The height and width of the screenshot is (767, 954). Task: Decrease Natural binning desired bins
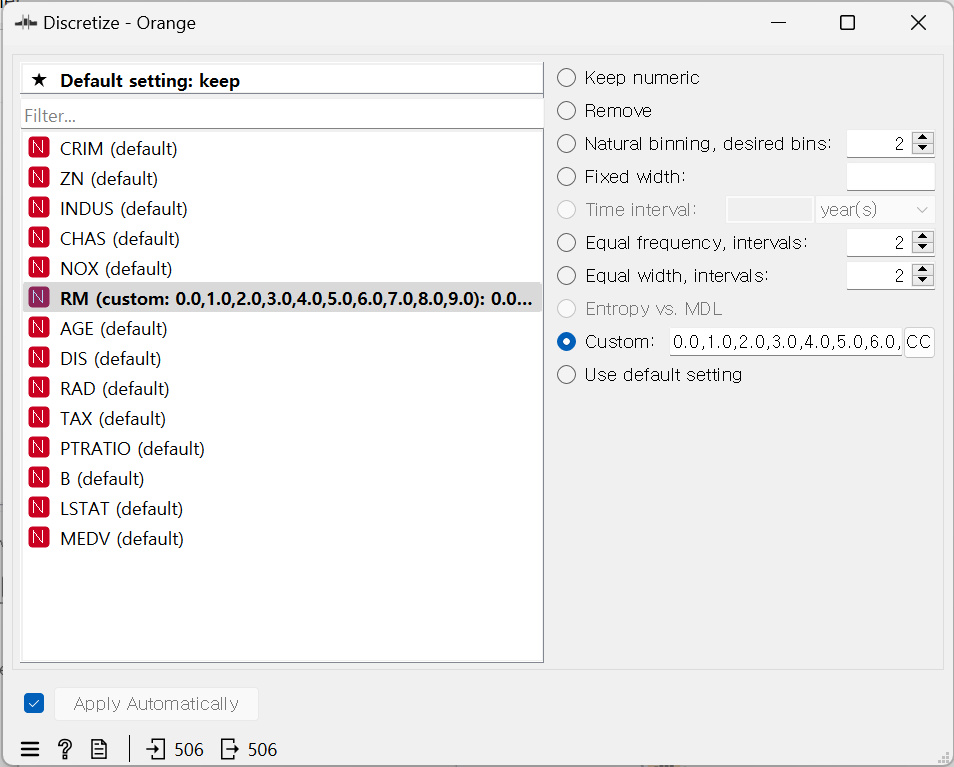tap(922, 149)
